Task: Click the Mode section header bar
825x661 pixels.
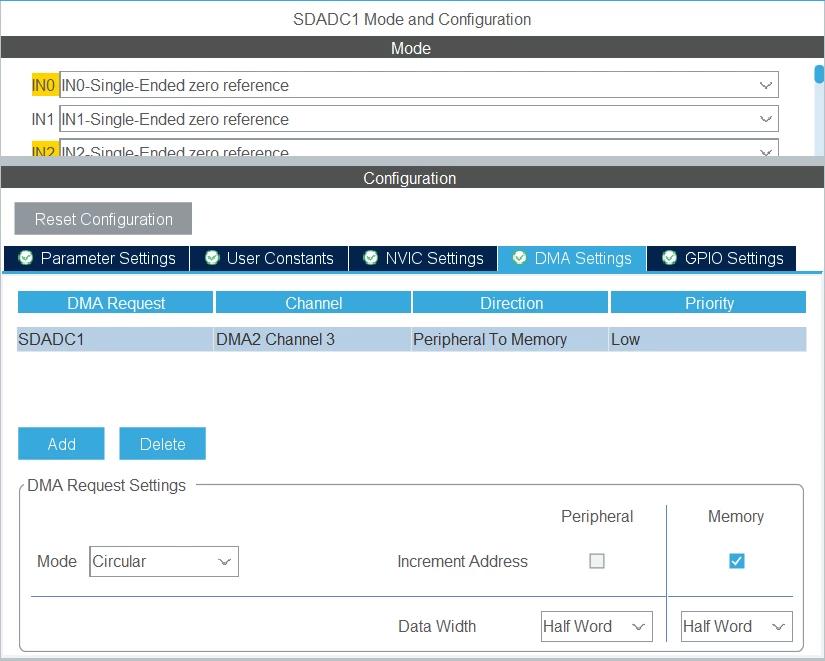Action: click(x=412, y=47)
